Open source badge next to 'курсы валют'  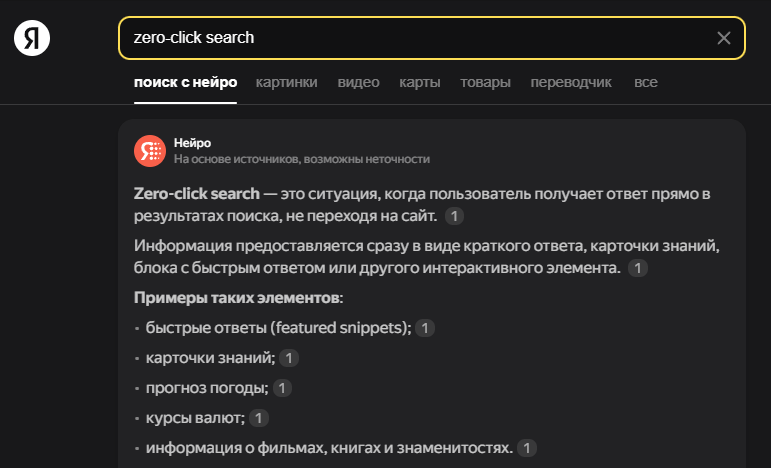coord(259,418)
